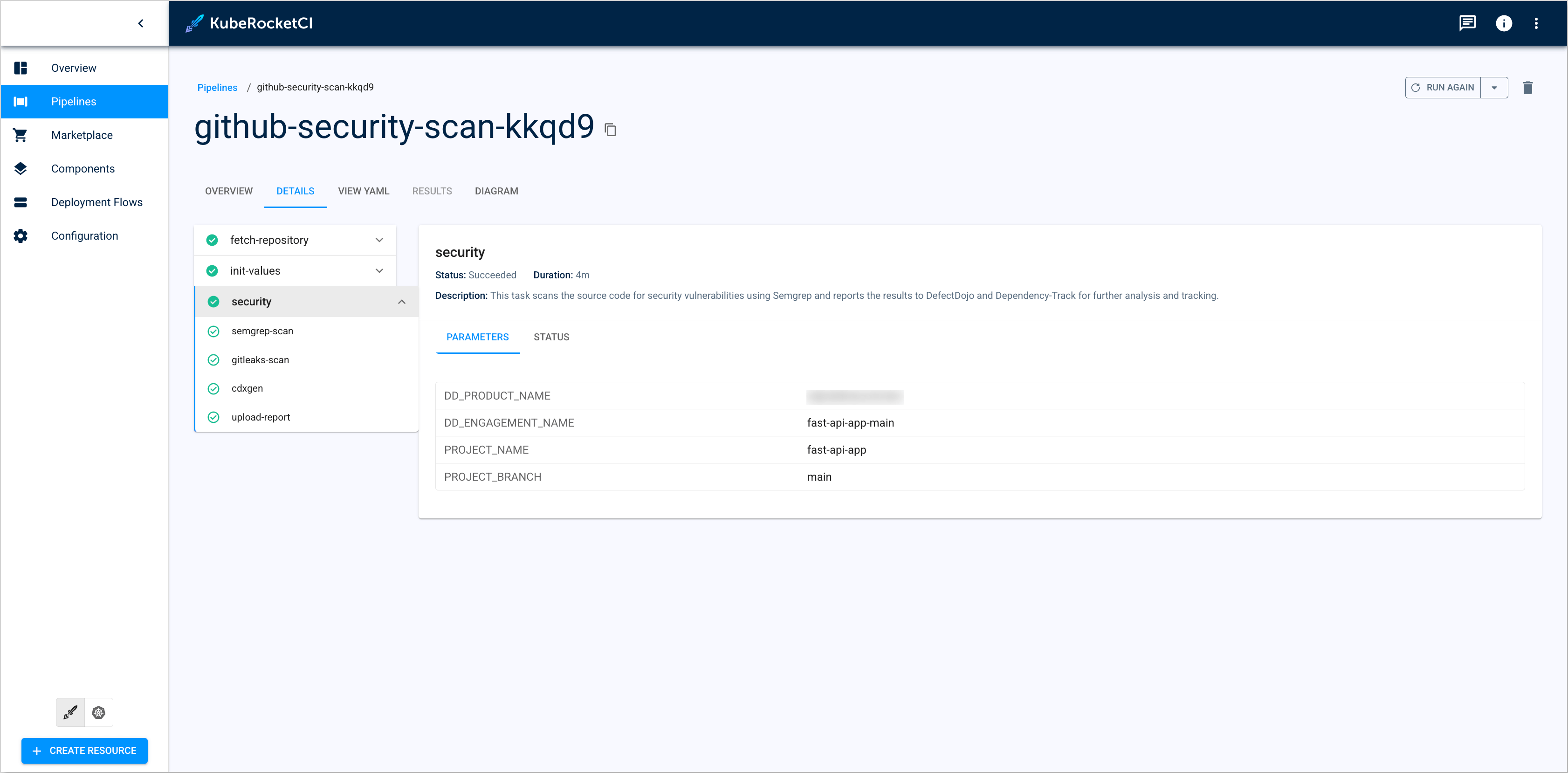Switch to the VIEW YAML tab
The height and width of the screenshot is (773, 1568).
(x=364, y=191)
